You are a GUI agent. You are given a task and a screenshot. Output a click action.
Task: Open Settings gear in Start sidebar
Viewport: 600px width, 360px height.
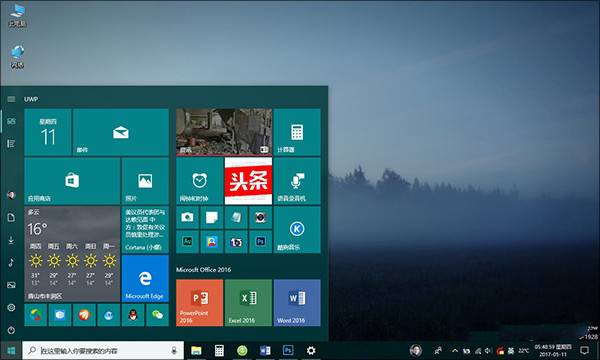[11, 307]
